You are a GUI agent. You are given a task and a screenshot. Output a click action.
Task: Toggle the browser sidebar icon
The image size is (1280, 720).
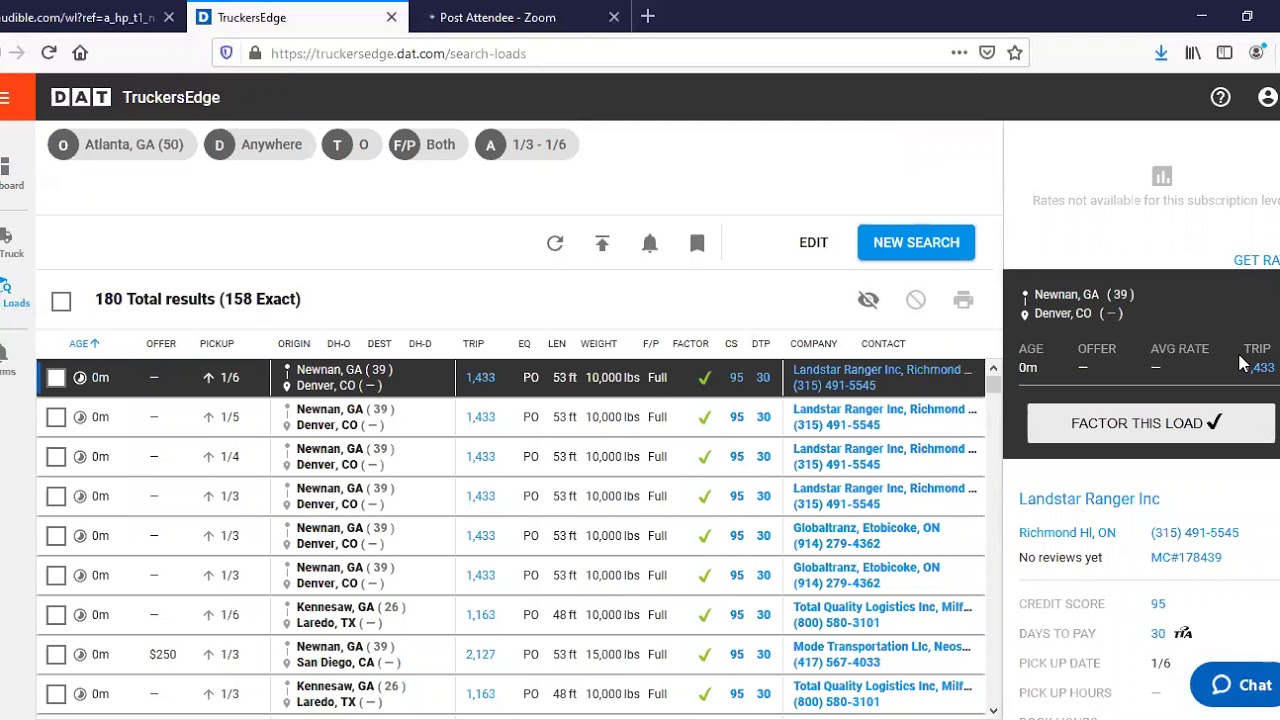click(1225, 53)
